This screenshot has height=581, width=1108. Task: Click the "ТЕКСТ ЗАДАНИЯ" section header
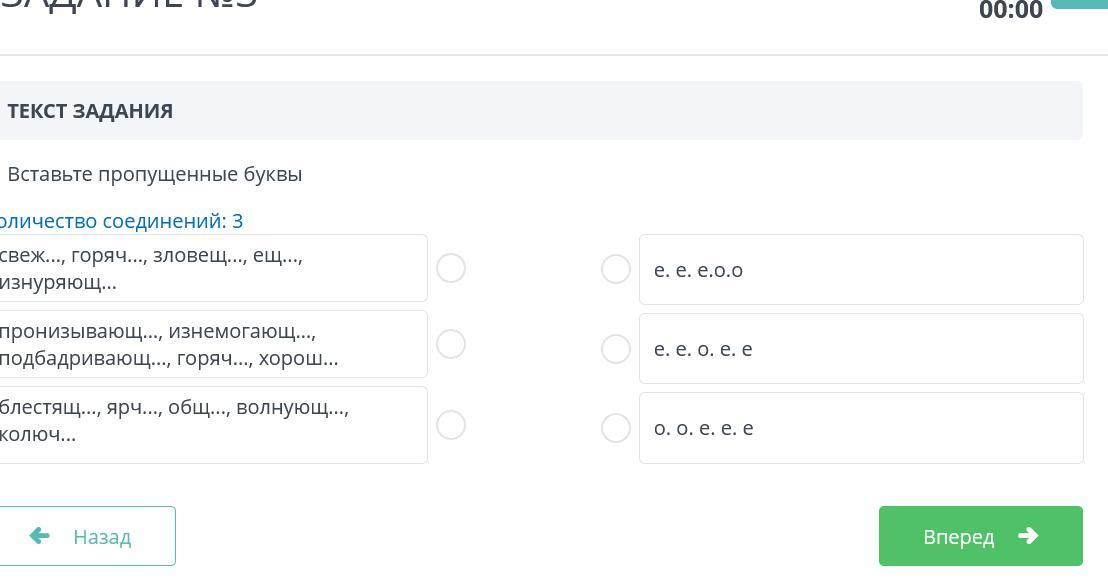tap(90, 111)
